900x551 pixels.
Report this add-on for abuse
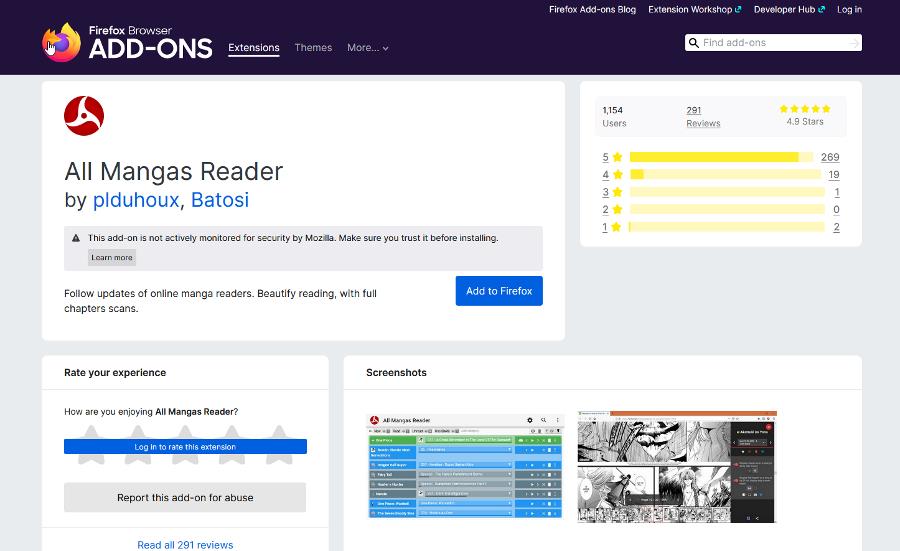point(185,498)
